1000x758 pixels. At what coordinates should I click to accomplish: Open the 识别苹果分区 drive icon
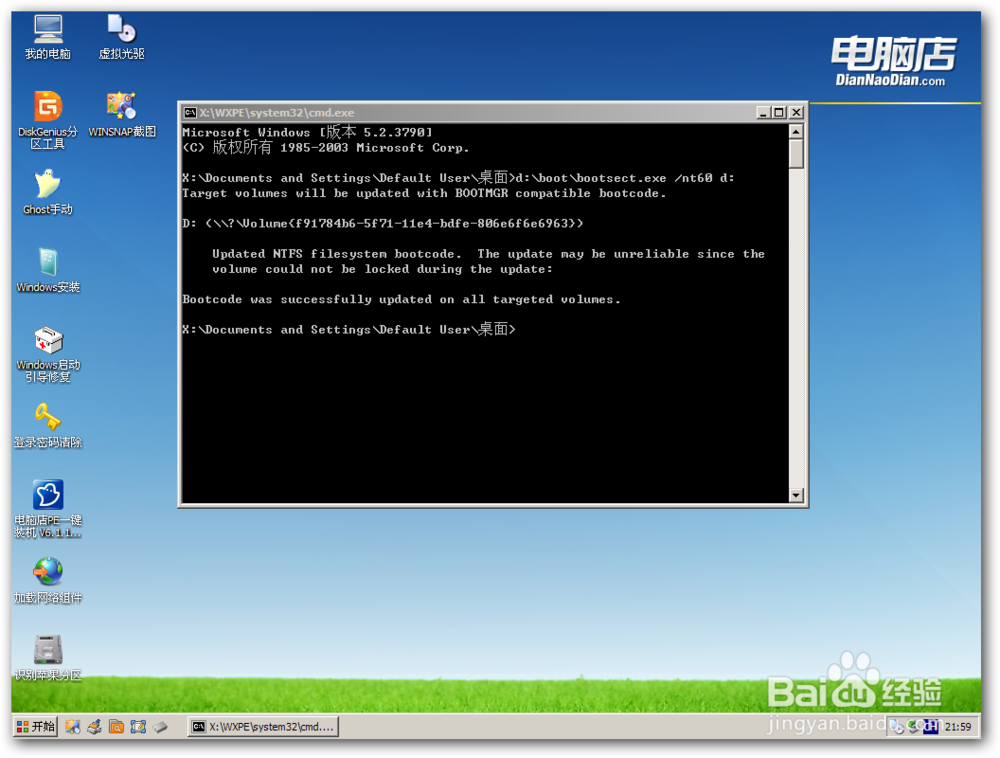tap(48, 658)
